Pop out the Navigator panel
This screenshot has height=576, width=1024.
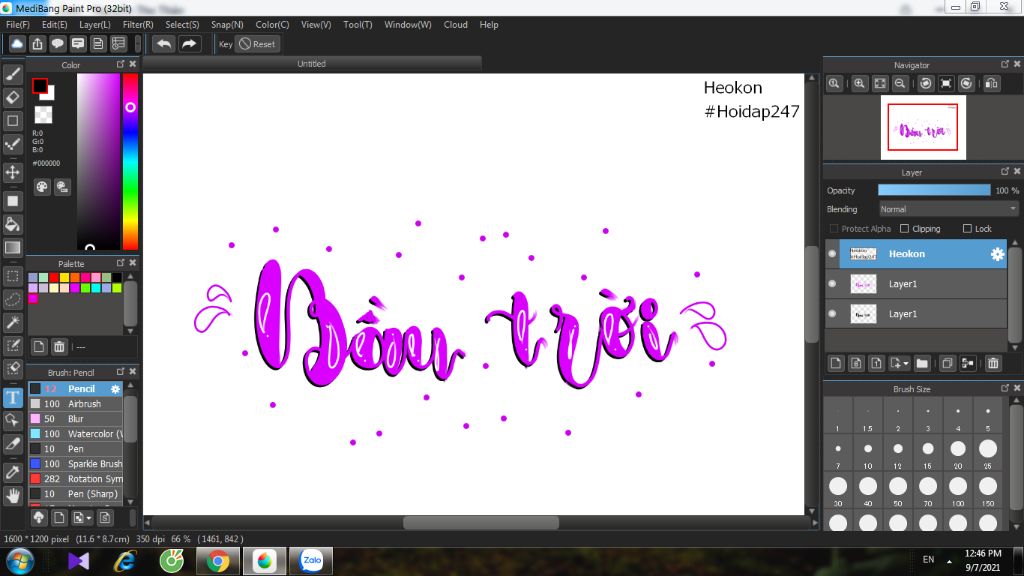pos(1004,64)
